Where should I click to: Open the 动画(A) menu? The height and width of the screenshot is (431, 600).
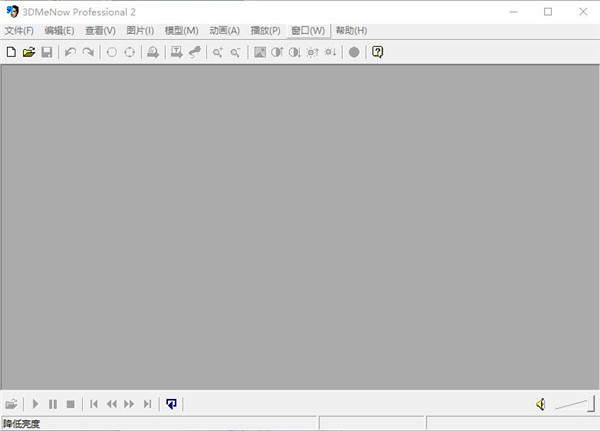point(225,31)
